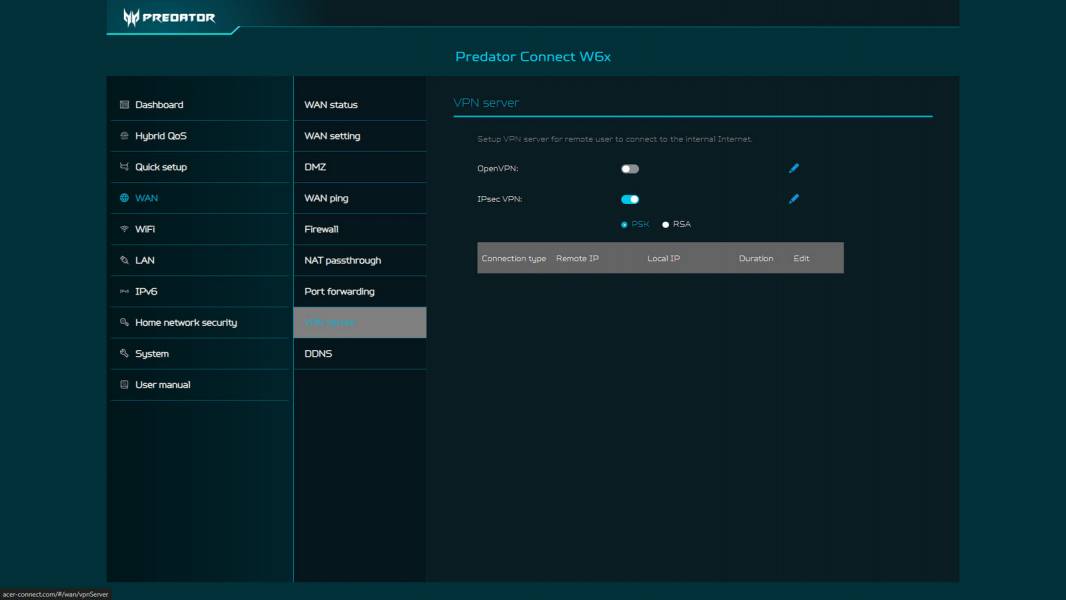
Task: Edit IPsec VPN using the pencil icon
Action: pyautogui.click(x=793, y=200)
